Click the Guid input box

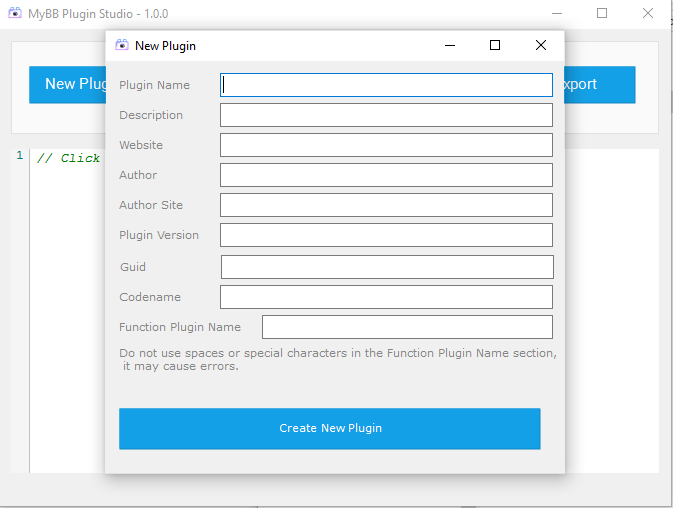click(386, 267)
